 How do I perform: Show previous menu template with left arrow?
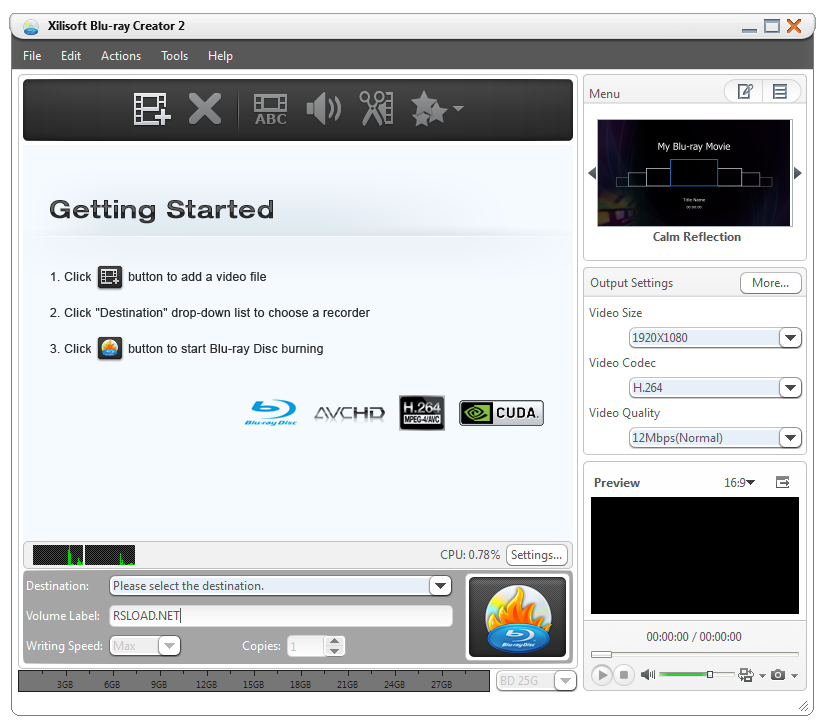click(592, 173)
